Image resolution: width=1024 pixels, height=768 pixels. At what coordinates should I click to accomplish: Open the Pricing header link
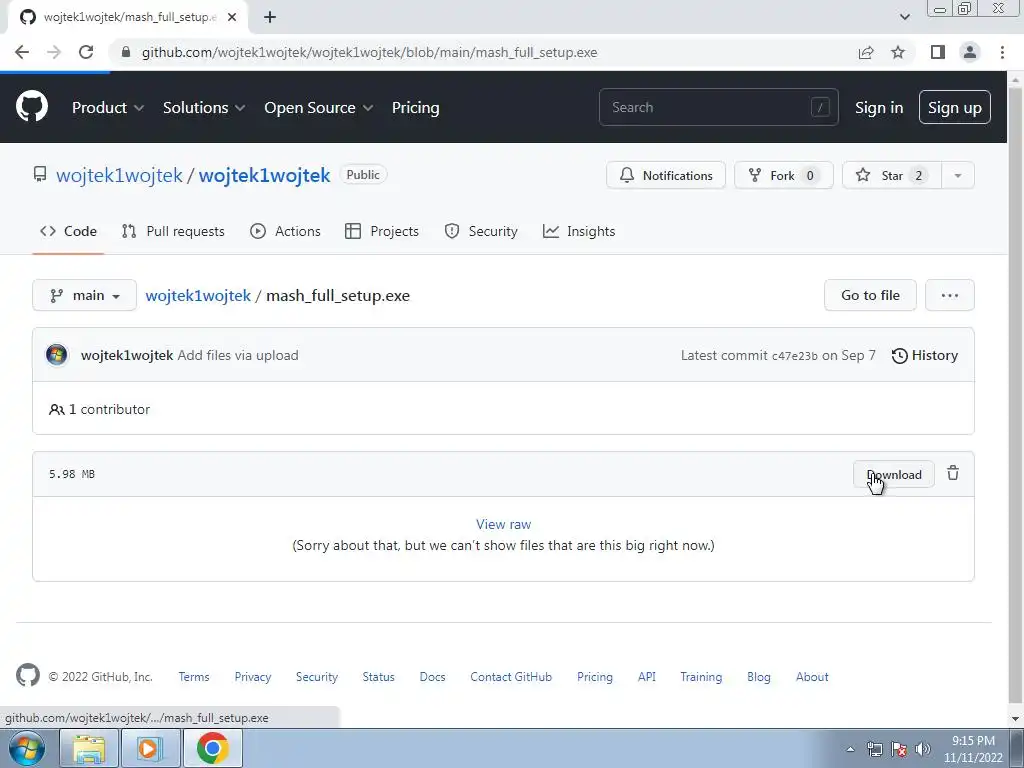click(415, 108)
